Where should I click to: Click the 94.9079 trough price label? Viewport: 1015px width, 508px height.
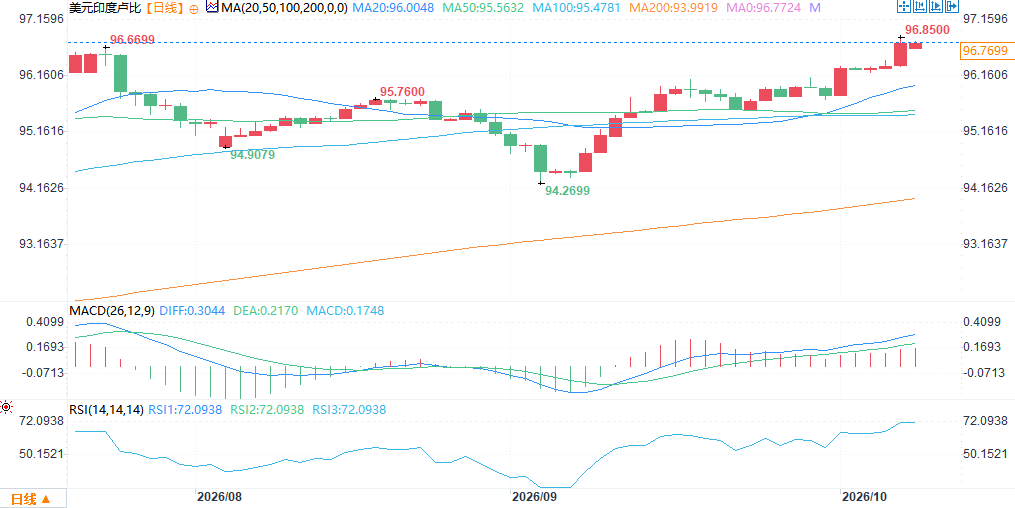click(253, 155)
